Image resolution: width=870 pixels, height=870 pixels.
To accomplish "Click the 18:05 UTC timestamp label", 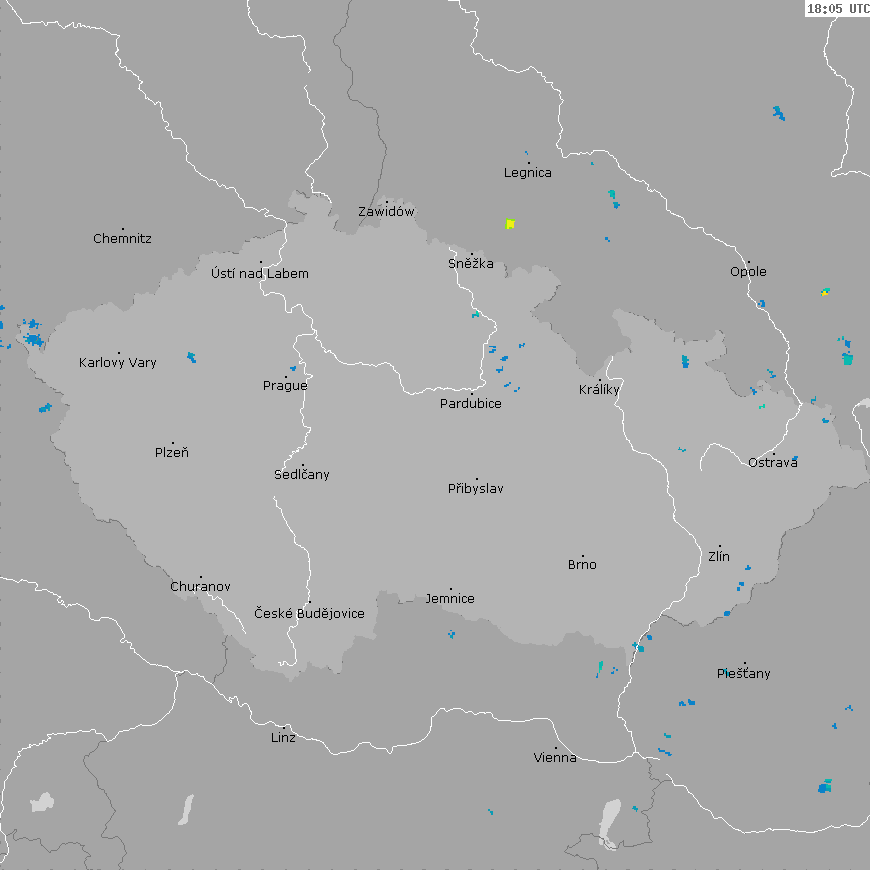I will (837, 8).
